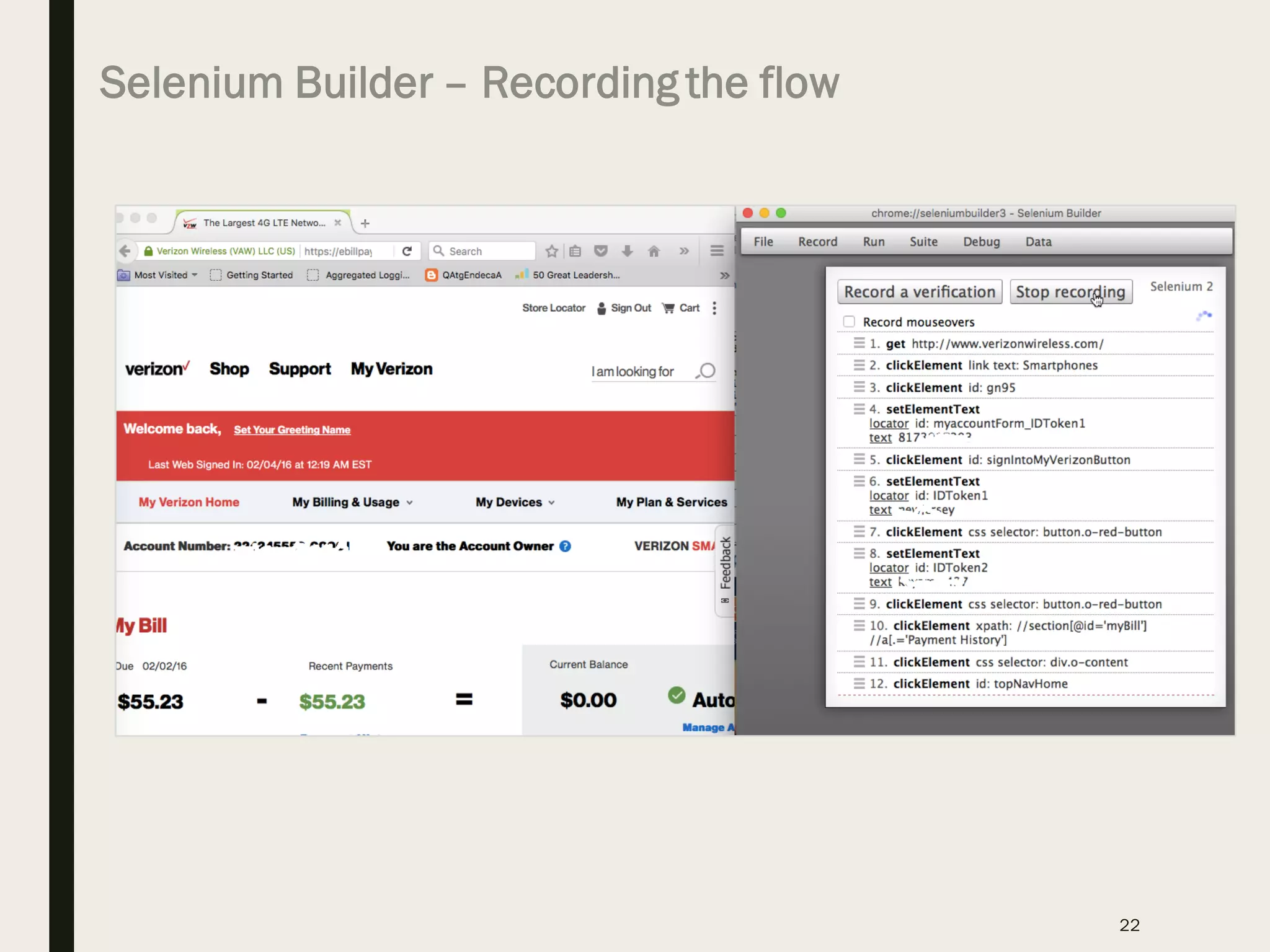Enable Record mouseovers checkbox
Viewport: 1270px width, 952px height.
click(x=849, y=322)
